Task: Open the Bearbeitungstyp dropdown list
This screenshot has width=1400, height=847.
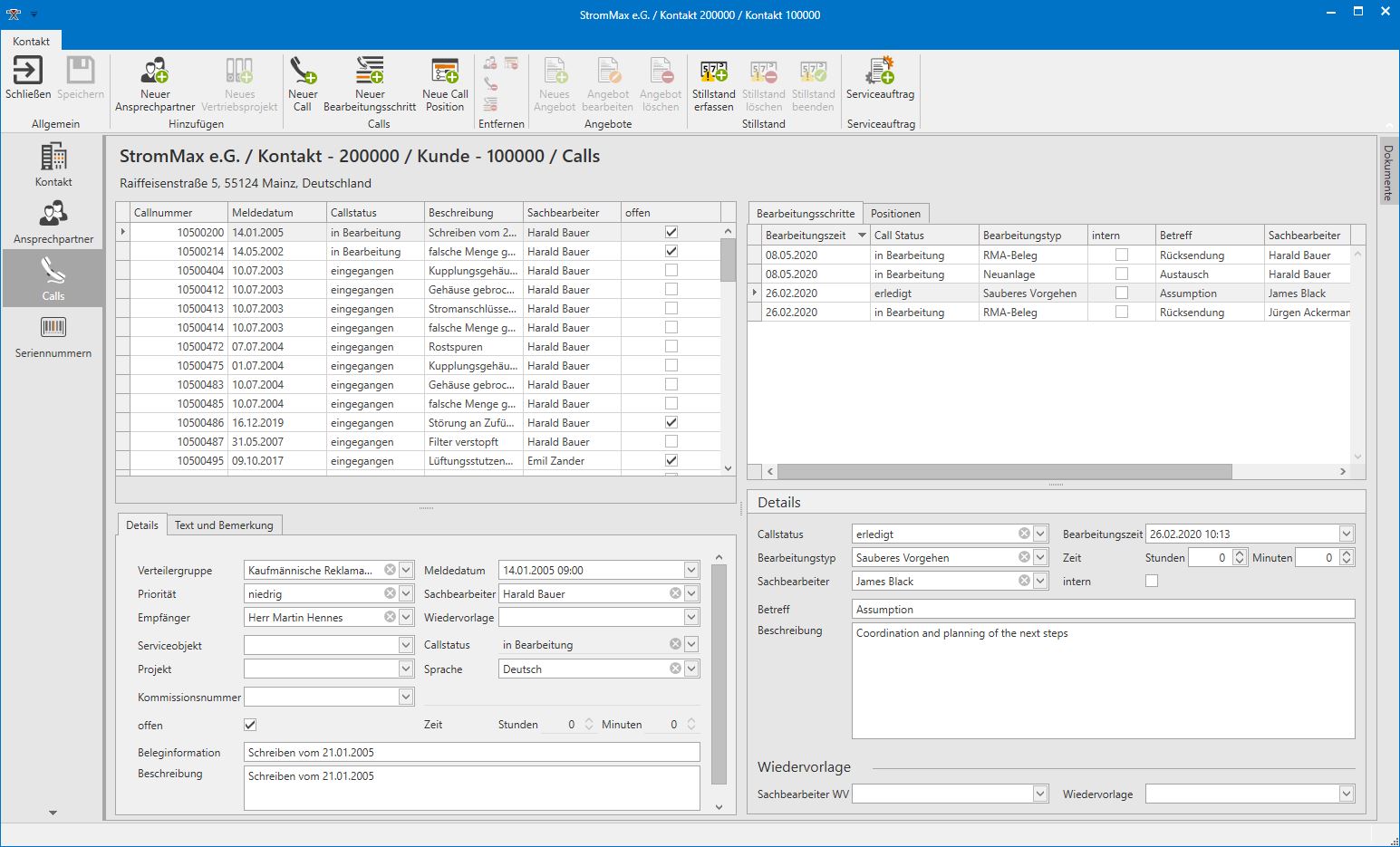Action: click(1040, 557)
